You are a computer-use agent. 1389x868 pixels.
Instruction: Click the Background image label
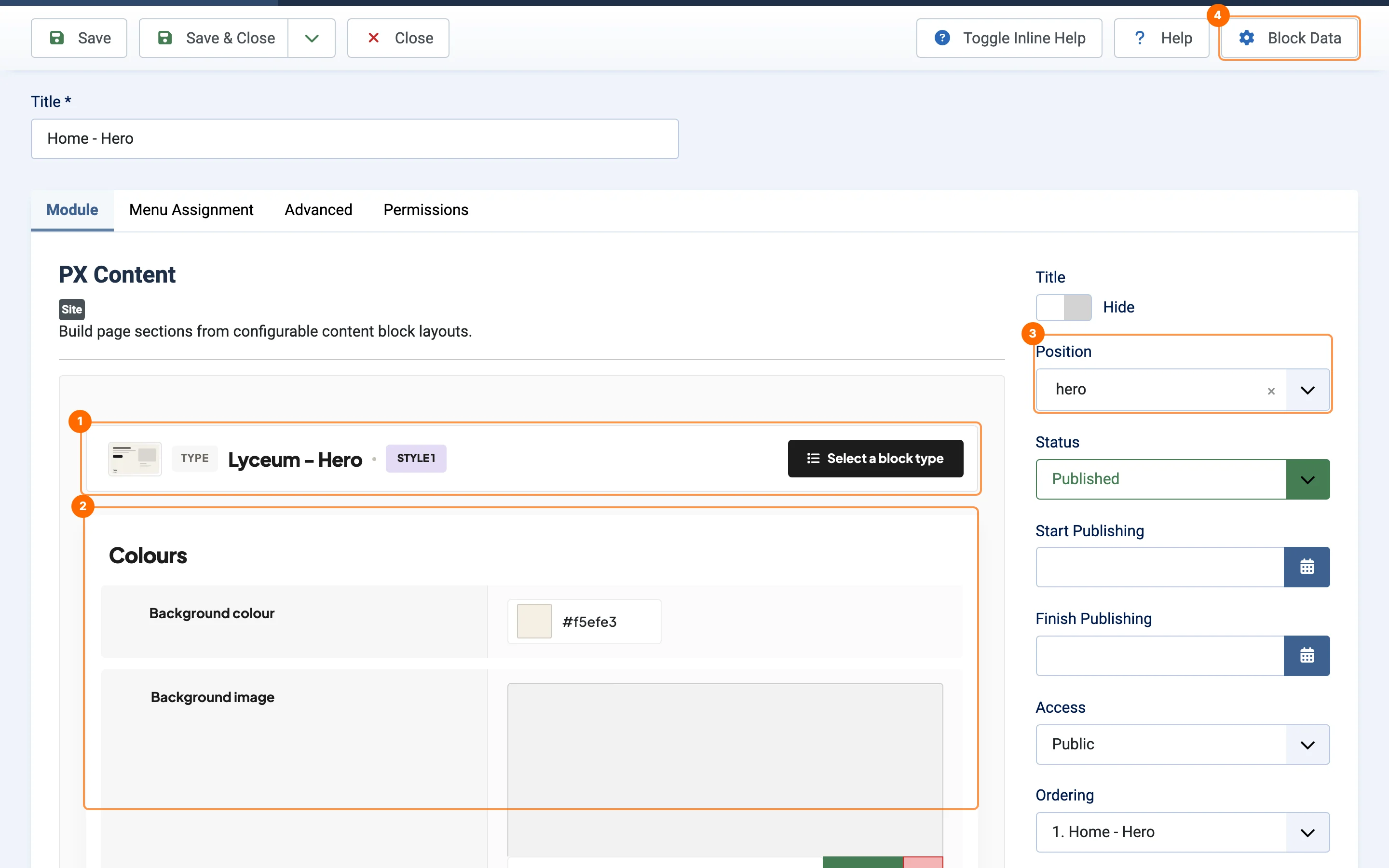point(212,697)
